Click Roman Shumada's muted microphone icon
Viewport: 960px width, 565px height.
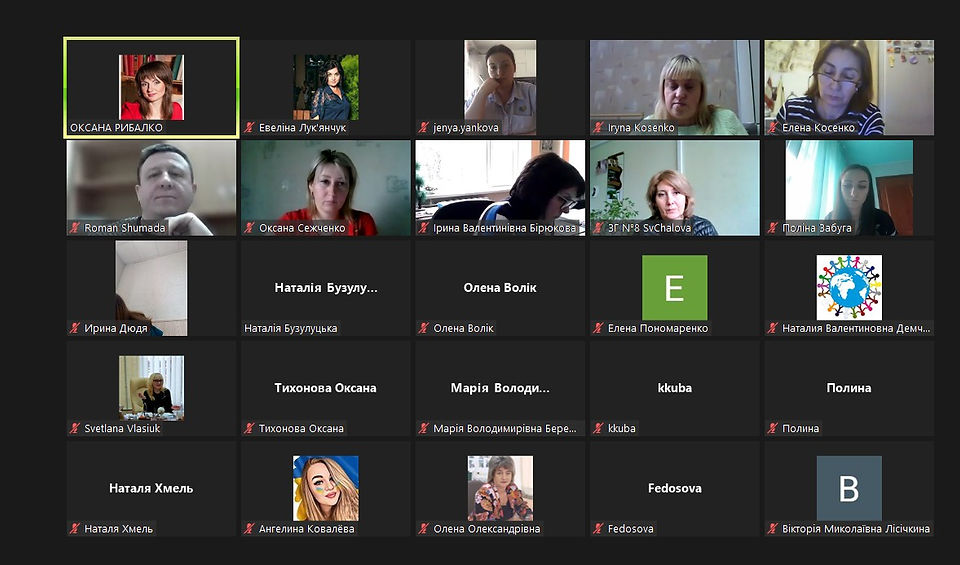pos(75,228)
